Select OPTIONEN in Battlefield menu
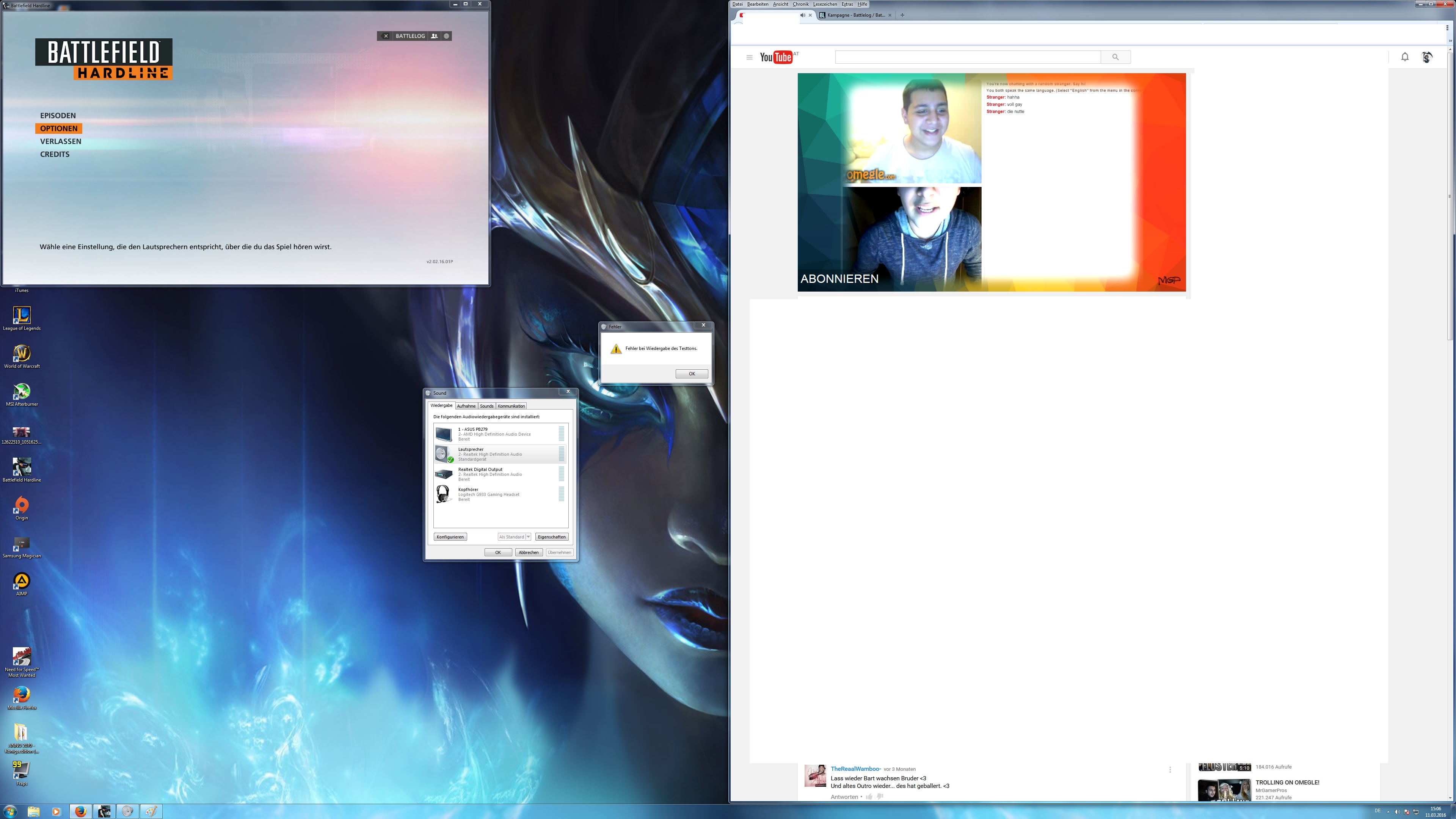The height and width of the screenshot is (819, 1456). (x=59, y=128)
